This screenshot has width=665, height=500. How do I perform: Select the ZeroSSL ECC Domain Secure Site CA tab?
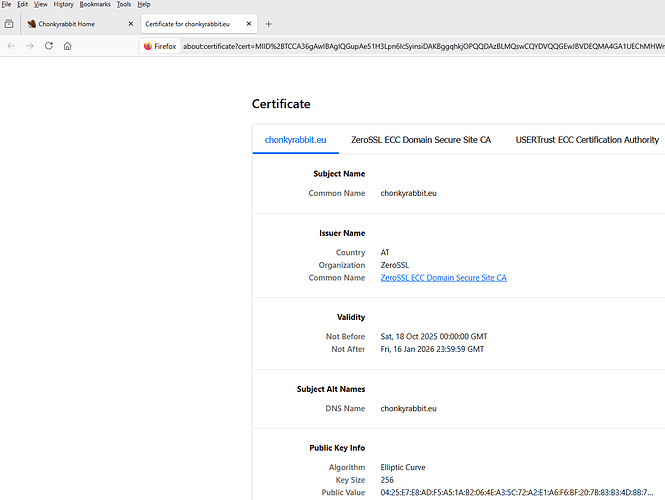[421, 140]
